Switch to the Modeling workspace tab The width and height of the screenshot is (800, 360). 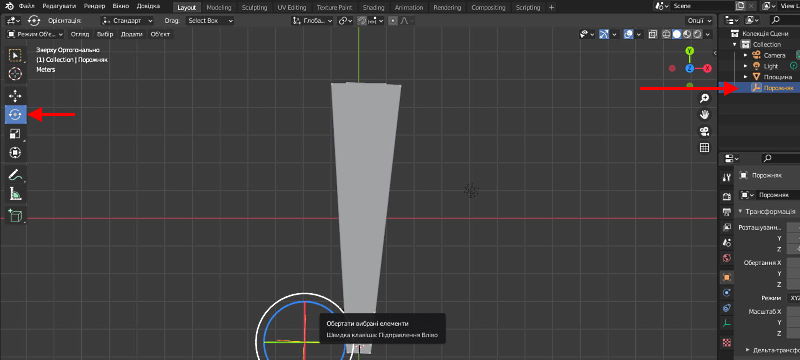[219, 8]
